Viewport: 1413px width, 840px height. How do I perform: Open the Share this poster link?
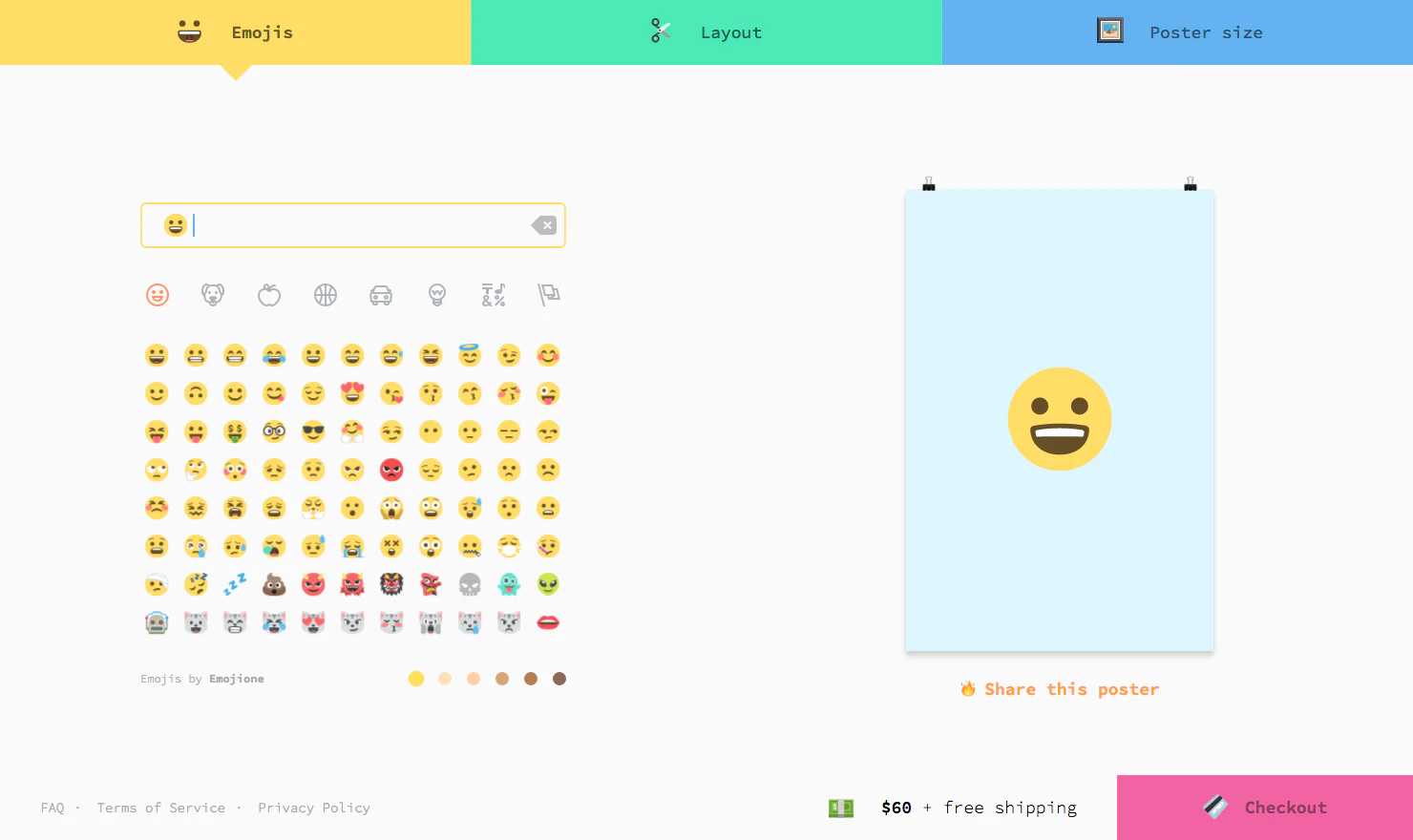click(1060, 688)
